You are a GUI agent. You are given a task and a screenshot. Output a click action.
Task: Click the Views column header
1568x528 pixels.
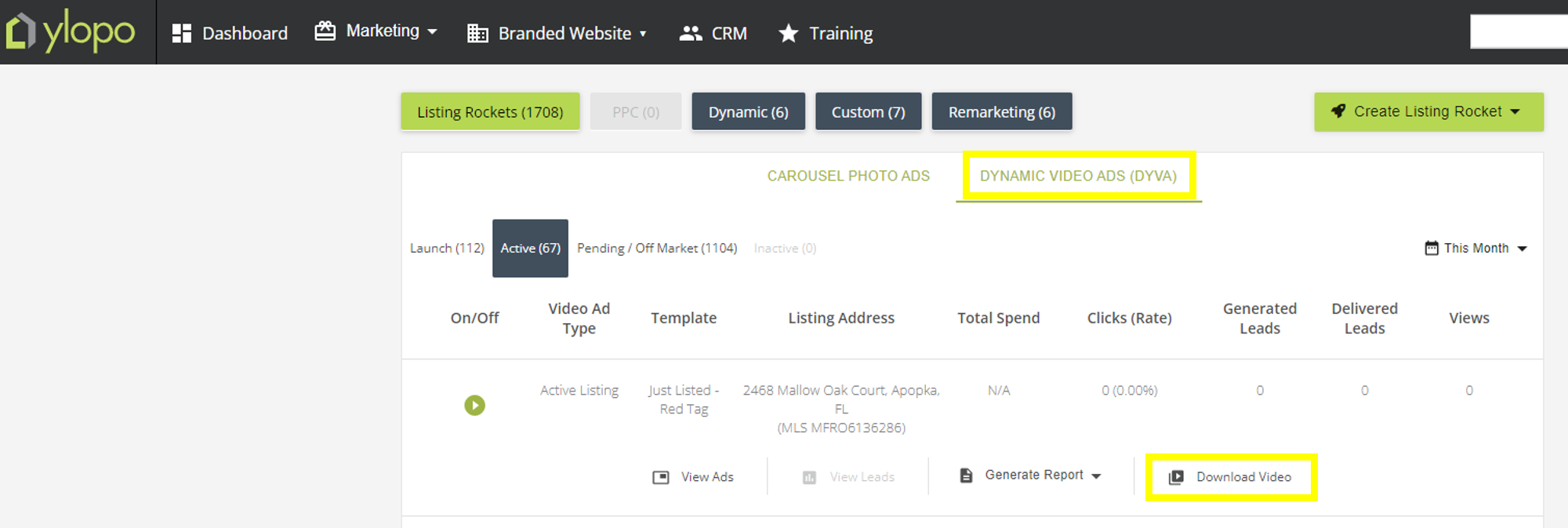[x=1468, y=318]
